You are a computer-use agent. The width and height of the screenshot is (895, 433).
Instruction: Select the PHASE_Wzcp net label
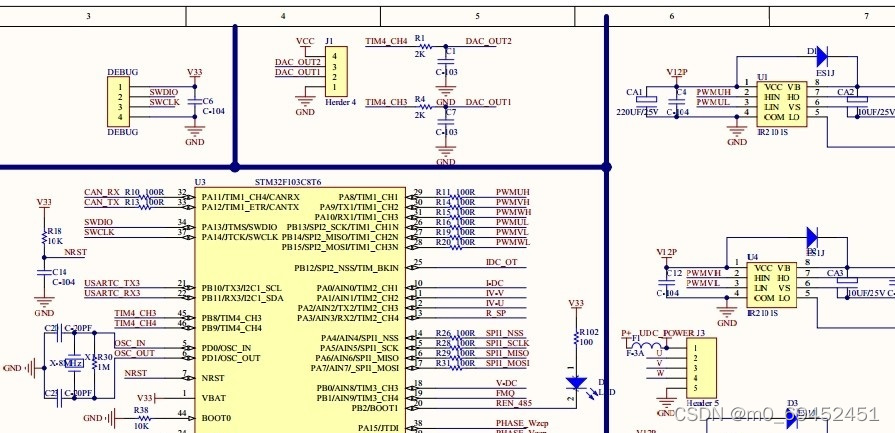click(522, 423)
